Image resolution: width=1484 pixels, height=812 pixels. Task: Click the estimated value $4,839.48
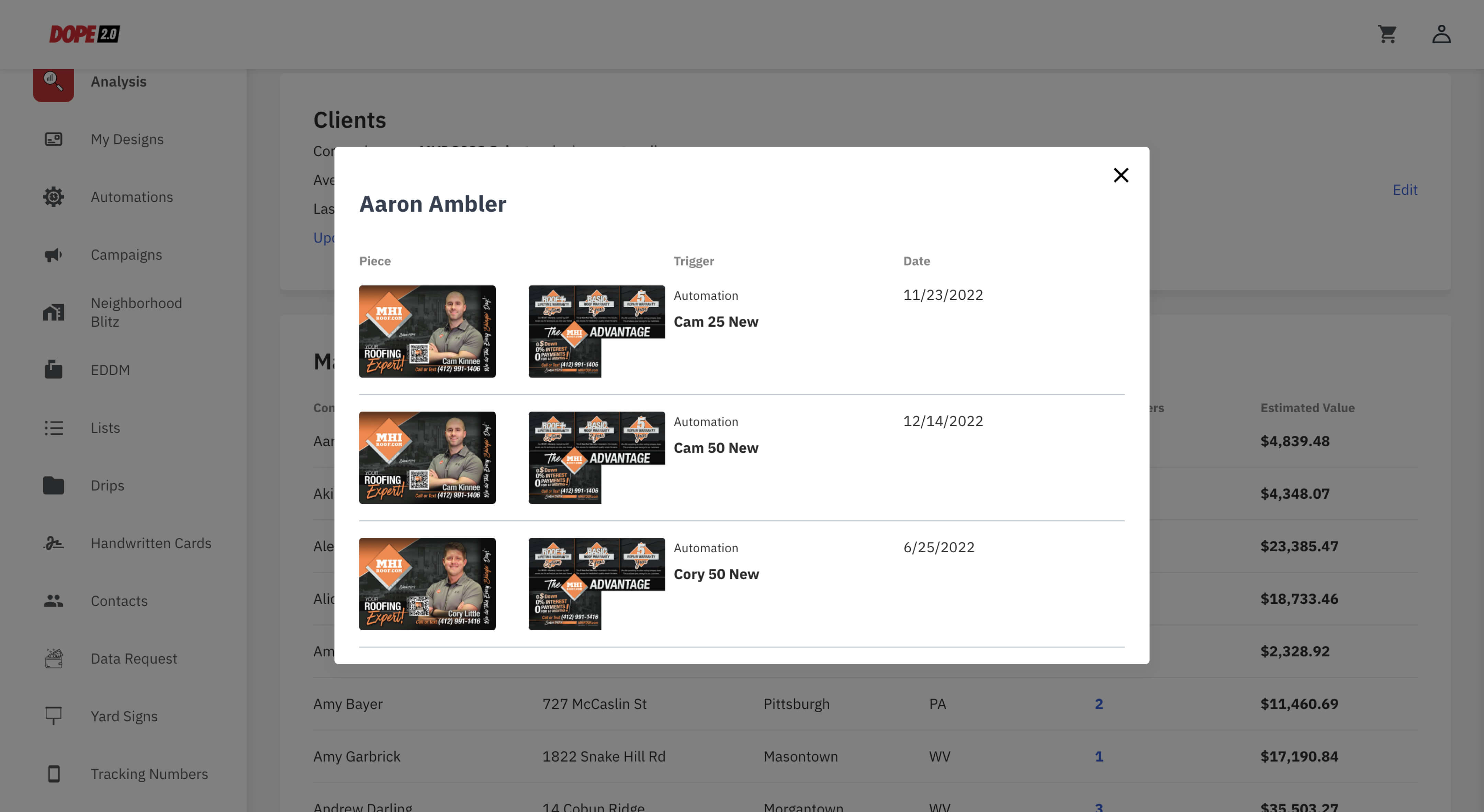click(x=1294, y=441)
